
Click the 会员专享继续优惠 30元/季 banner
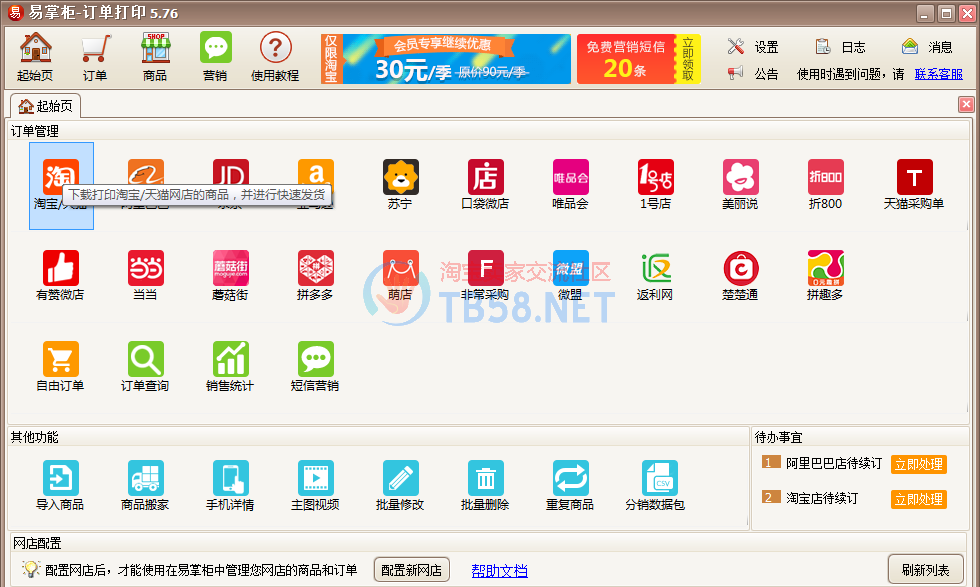[x=446, y=59]
